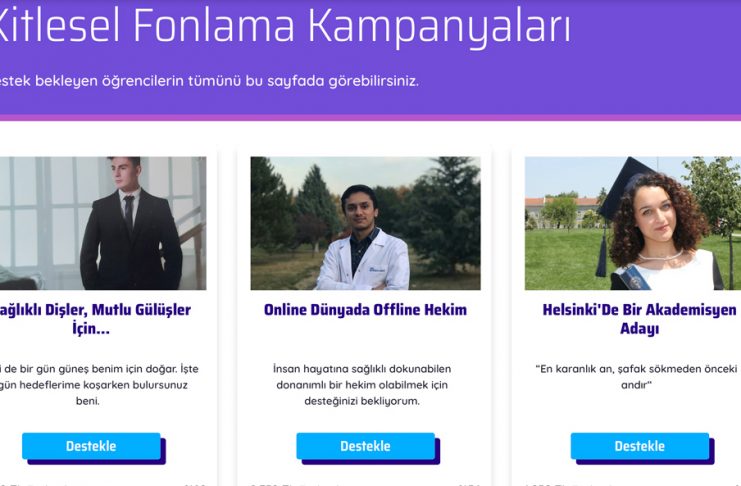
Task: Click Destekle under Helsinki'De Bir Akademisyen Adayı
Action: tap(639, 446)
